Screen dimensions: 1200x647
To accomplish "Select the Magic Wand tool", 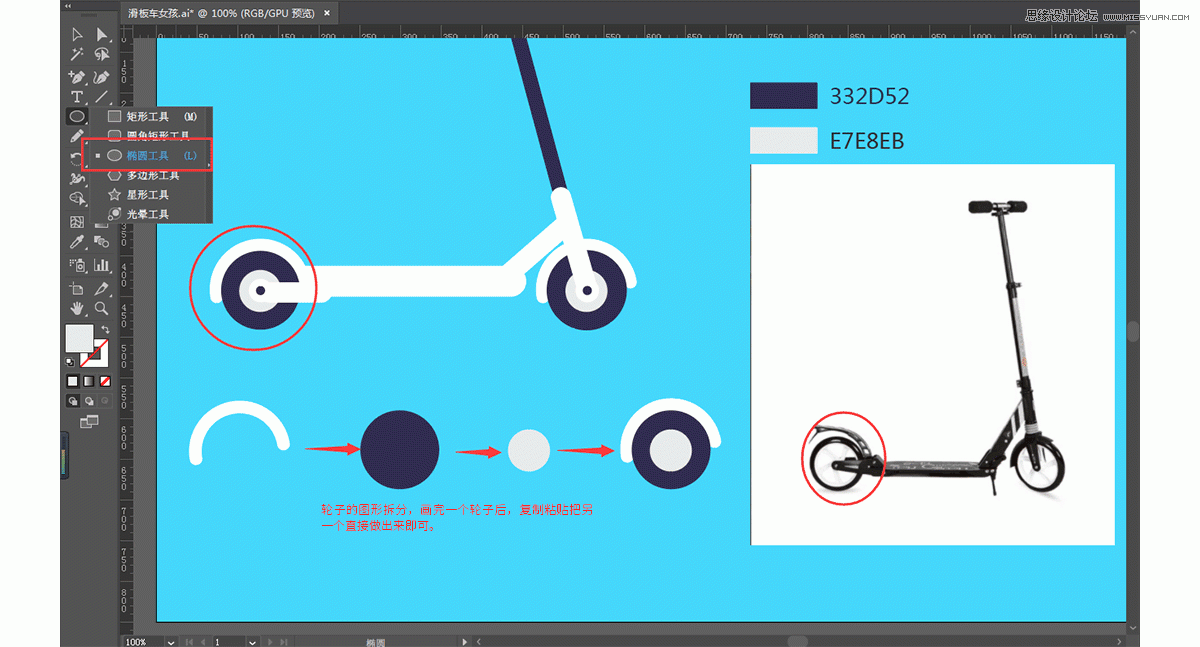I will coord(77,56).
